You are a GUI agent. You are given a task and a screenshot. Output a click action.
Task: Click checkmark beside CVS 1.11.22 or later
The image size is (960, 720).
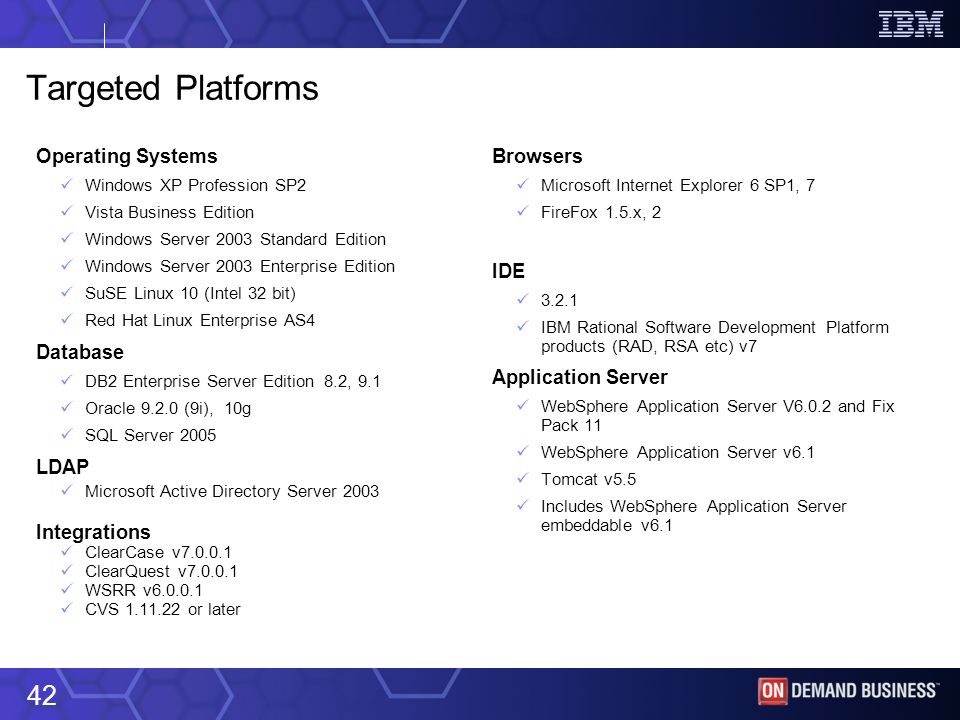(x=67, y=608)
